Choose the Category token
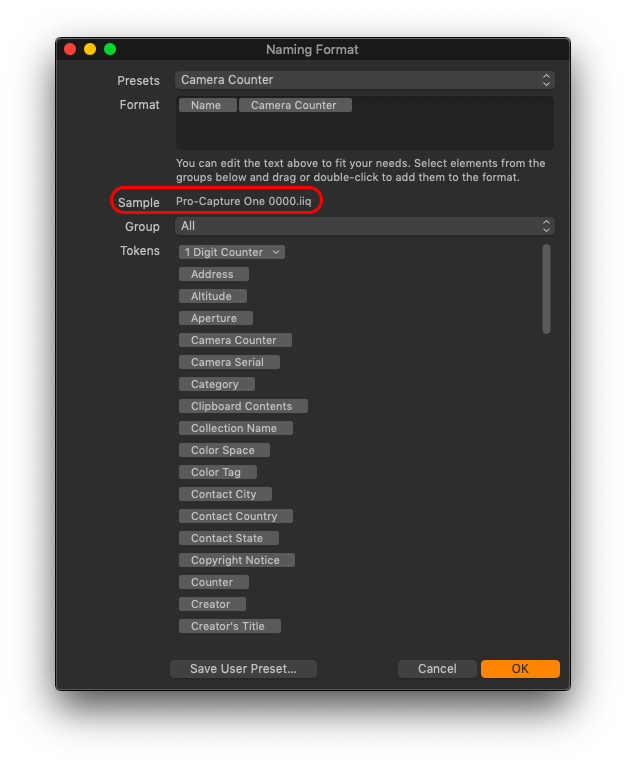Screen dimensions: 626x764 click(216, 384)
